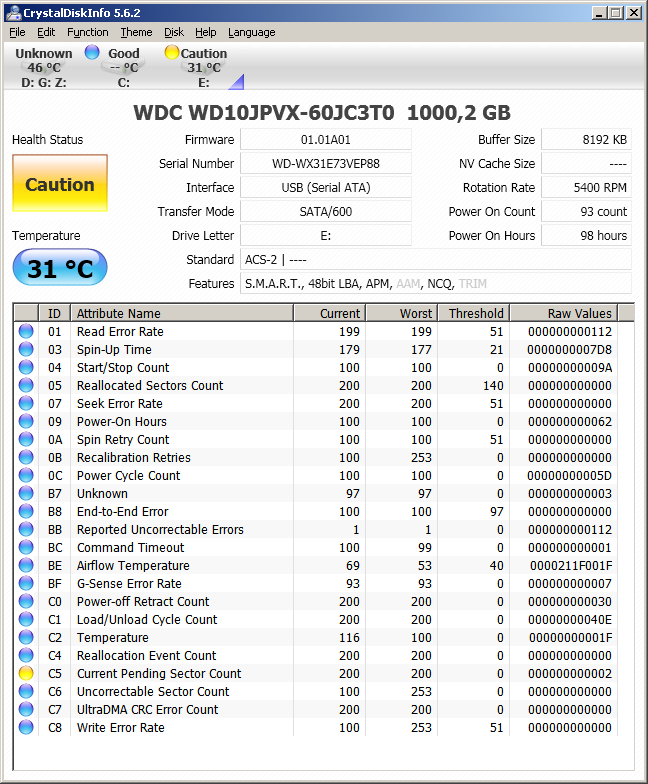The width and height of the screenshot is (648, 784).
Task: Open the Theme menu
Action: coord(136,32)
